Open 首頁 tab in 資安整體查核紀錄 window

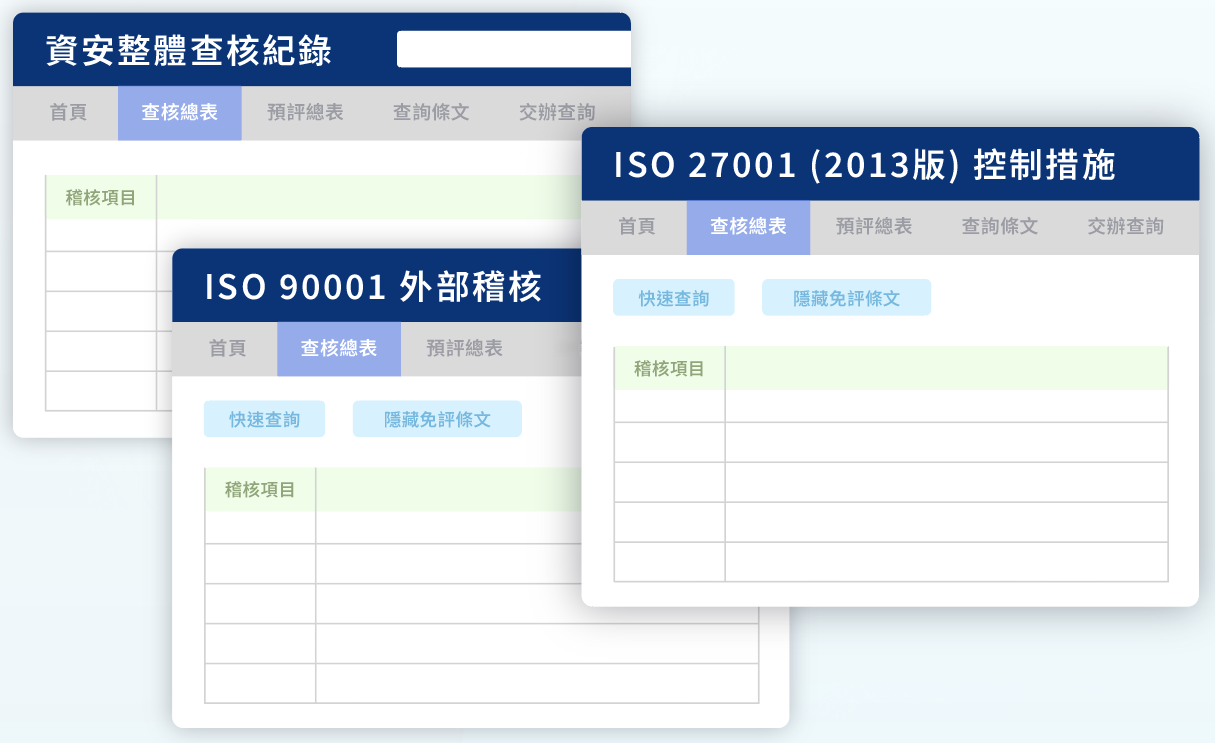coord(68,113)
